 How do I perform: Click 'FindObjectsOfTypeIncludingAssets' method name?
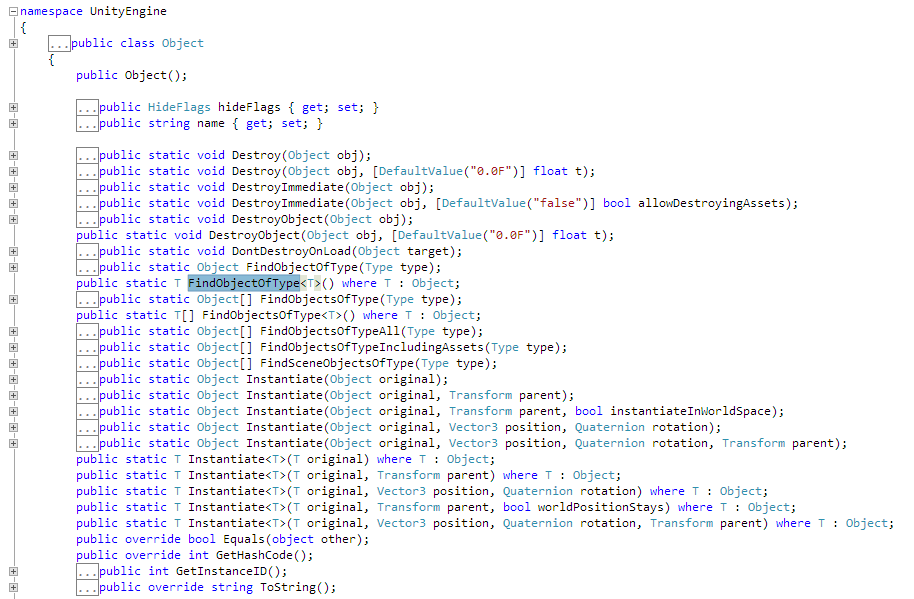(372, 347)
